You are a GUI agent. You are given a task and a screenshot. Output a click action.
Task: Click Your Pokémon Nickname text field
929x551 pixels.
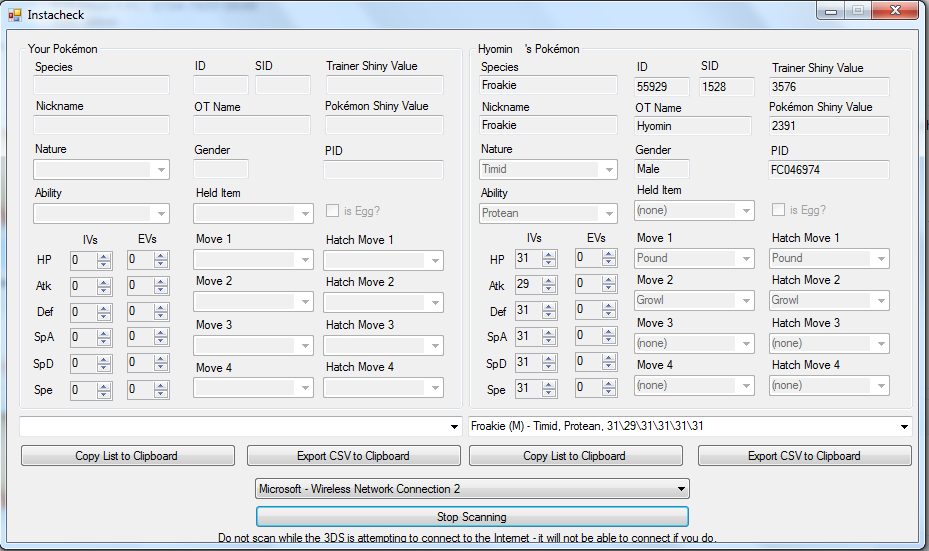click(102, 125)
